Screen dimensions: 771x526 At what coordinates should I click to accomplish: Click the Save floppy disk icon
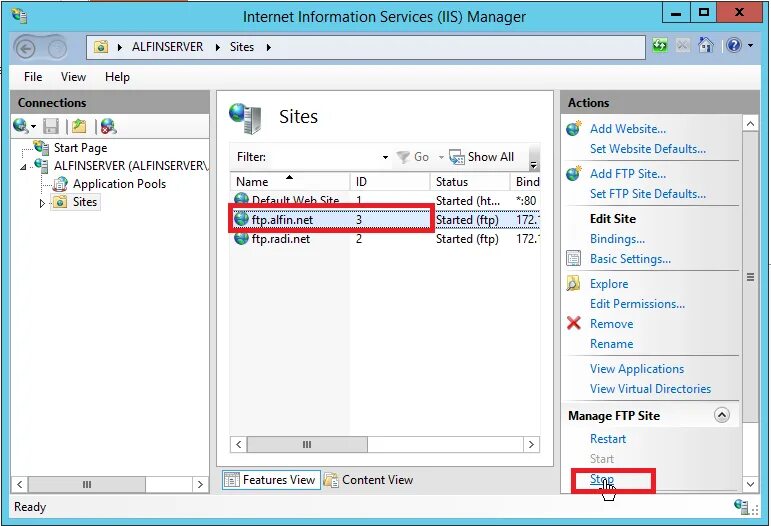51,126
